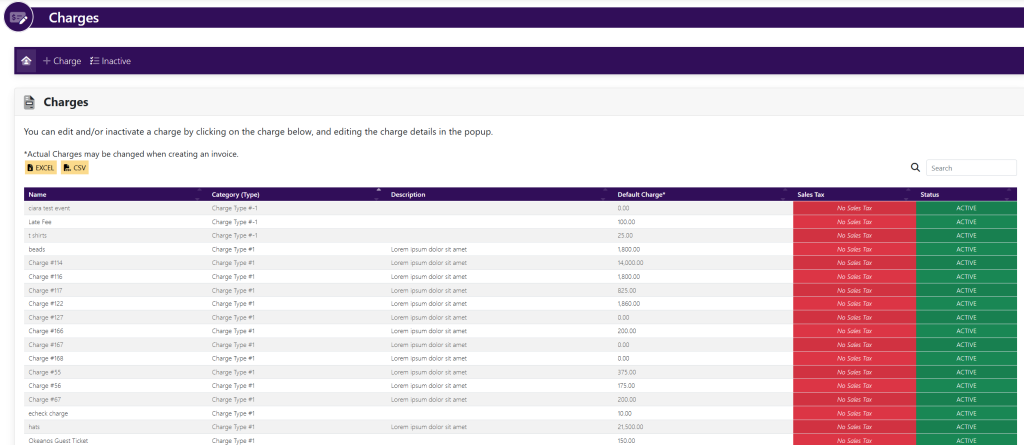Go to home via house icon

[26, 61]
